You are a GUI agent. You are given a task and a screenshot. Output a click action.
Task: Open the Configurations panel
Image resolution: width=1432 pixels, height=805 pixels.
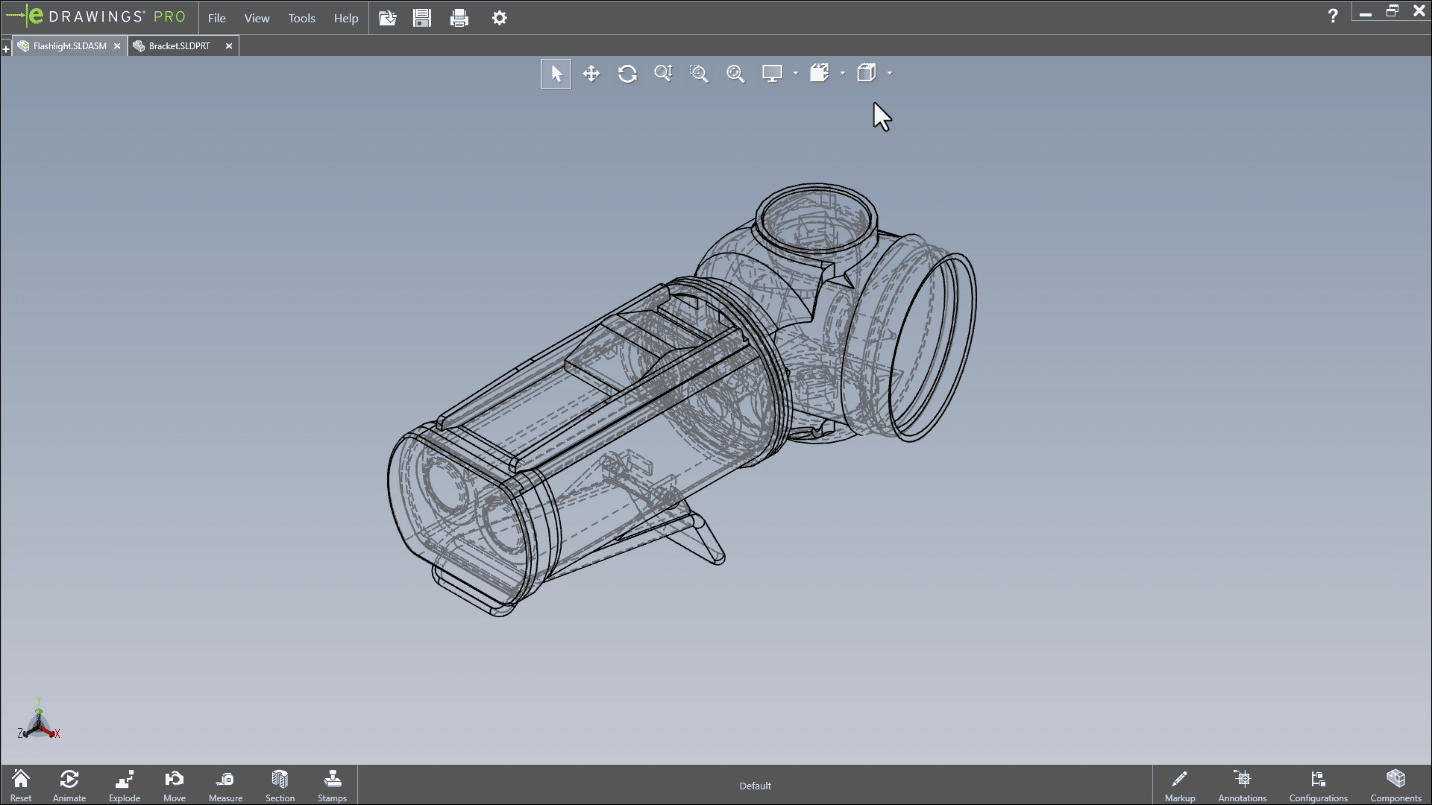pos(1318,784)
